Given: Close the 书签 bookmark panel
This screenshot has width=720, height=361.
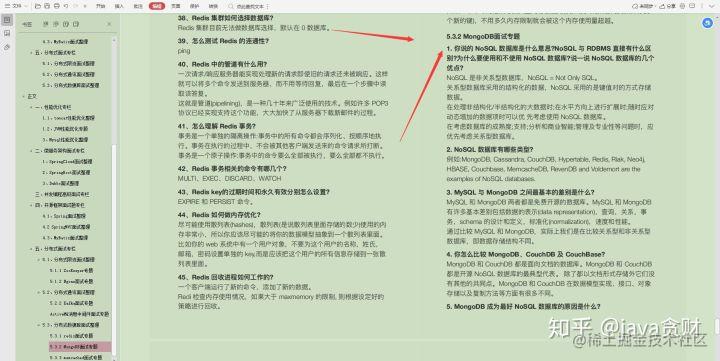Looking at the screenshot, I should [109, 24].
